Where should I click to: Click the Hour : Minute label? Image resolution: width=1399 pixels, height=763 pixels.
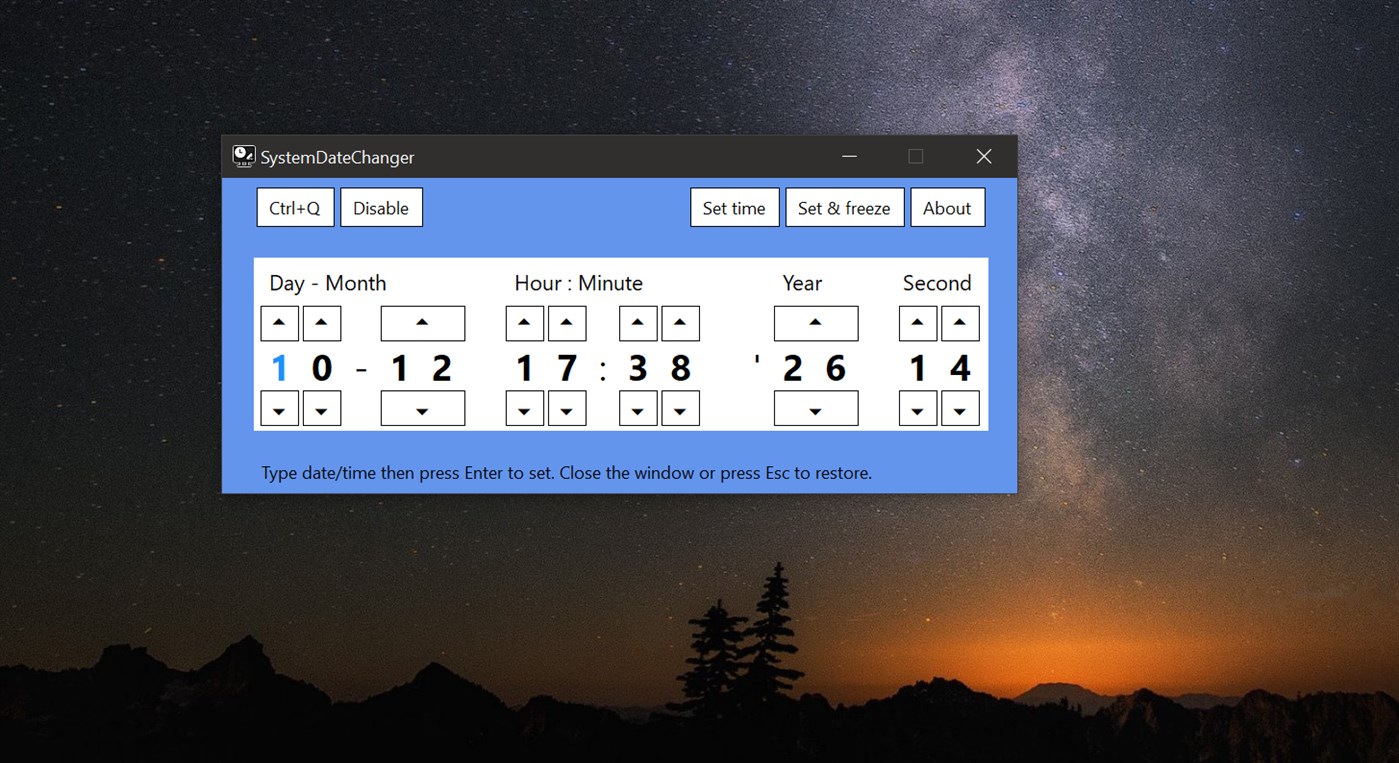tap(578, 283)
